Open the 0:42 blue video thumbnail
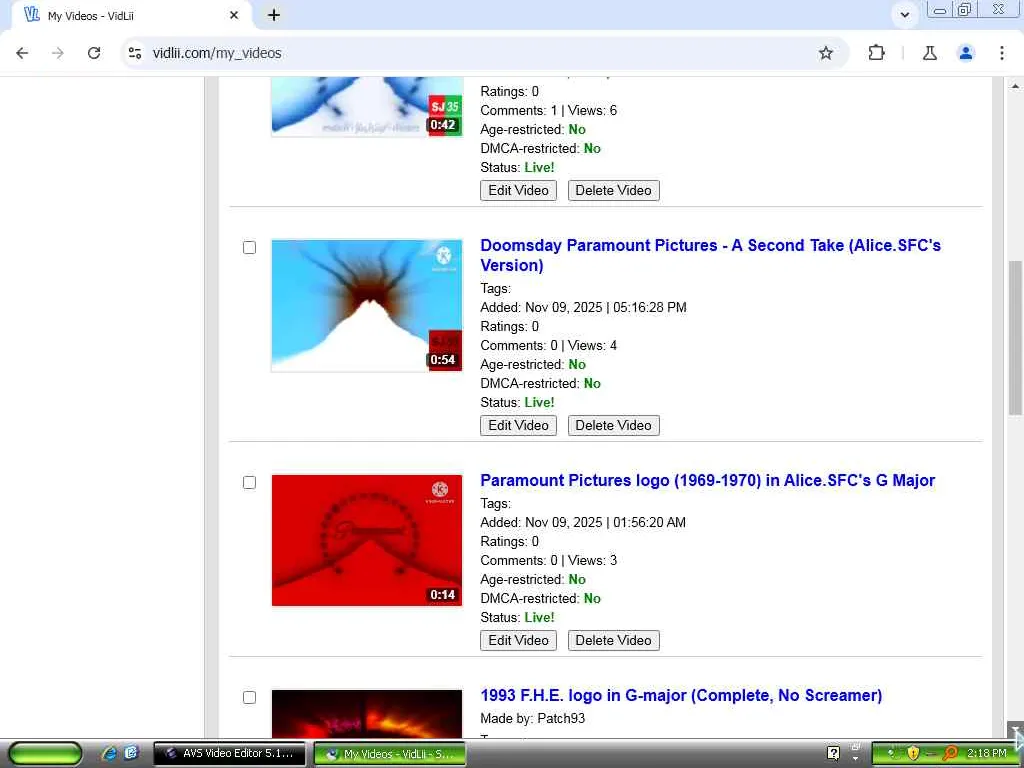The height and width of the screenshot is (768, 1024). (x=367, y=106)
